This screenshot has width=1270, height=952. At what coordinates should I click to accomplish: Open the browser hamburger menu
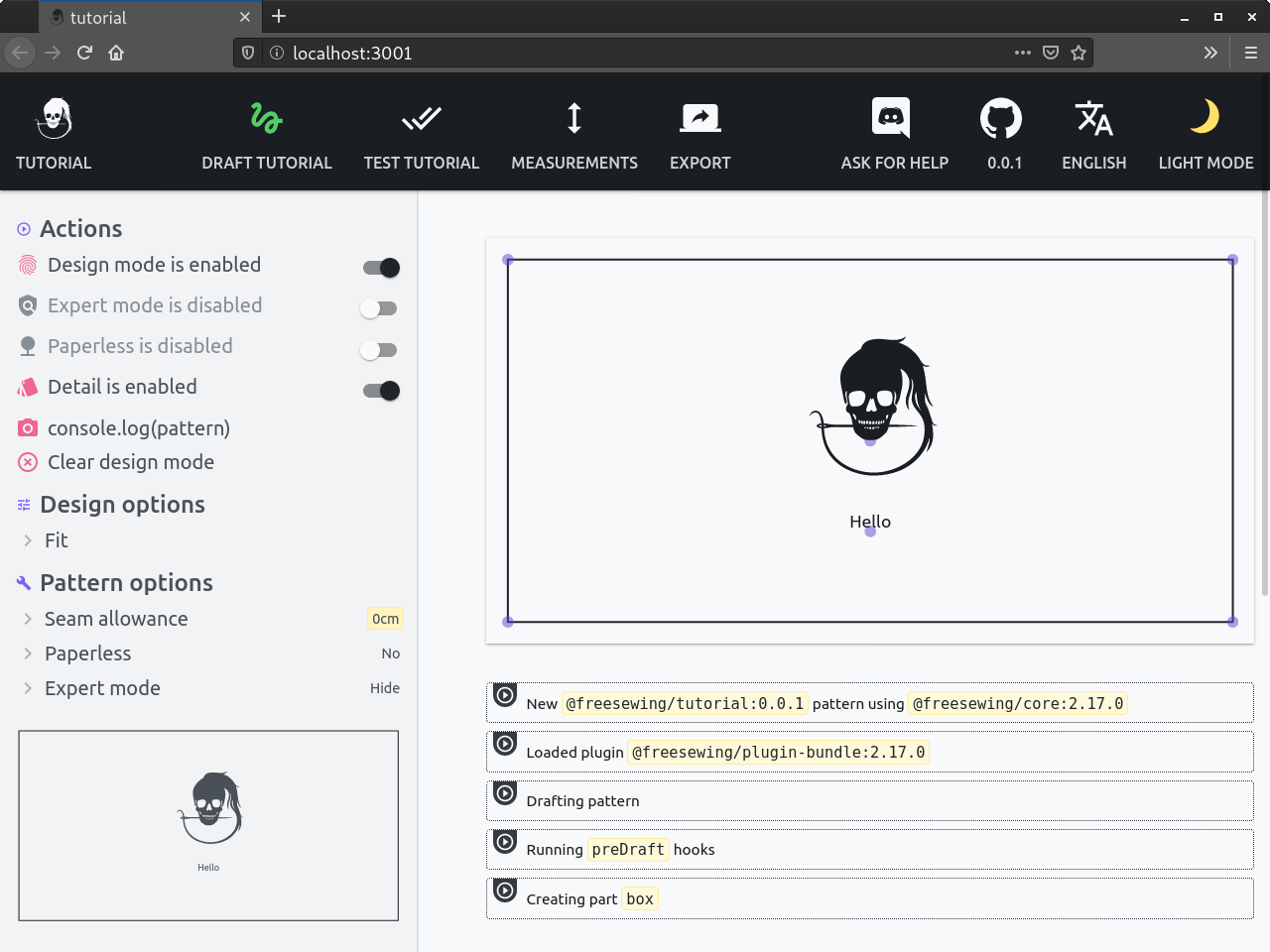(x=1250, y=53)
